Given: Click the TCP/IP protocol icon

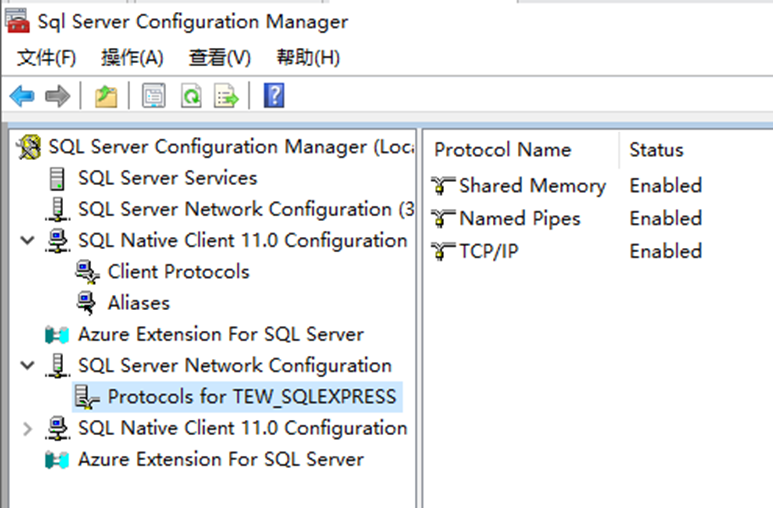Looking at the screenshot, I should [443, 252].
